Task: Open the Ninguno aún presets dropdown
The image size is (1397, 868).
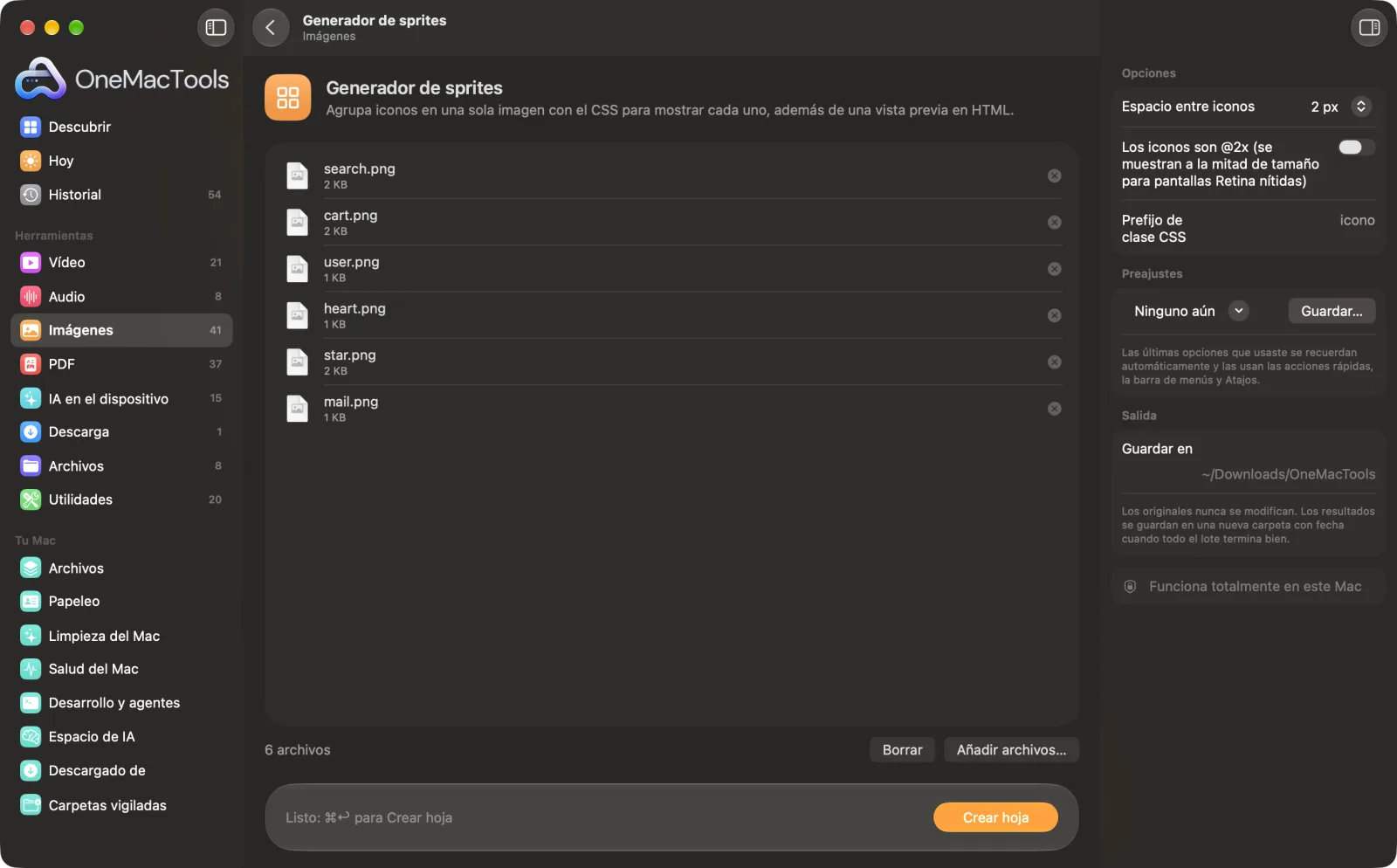Action: [1191, 311]
